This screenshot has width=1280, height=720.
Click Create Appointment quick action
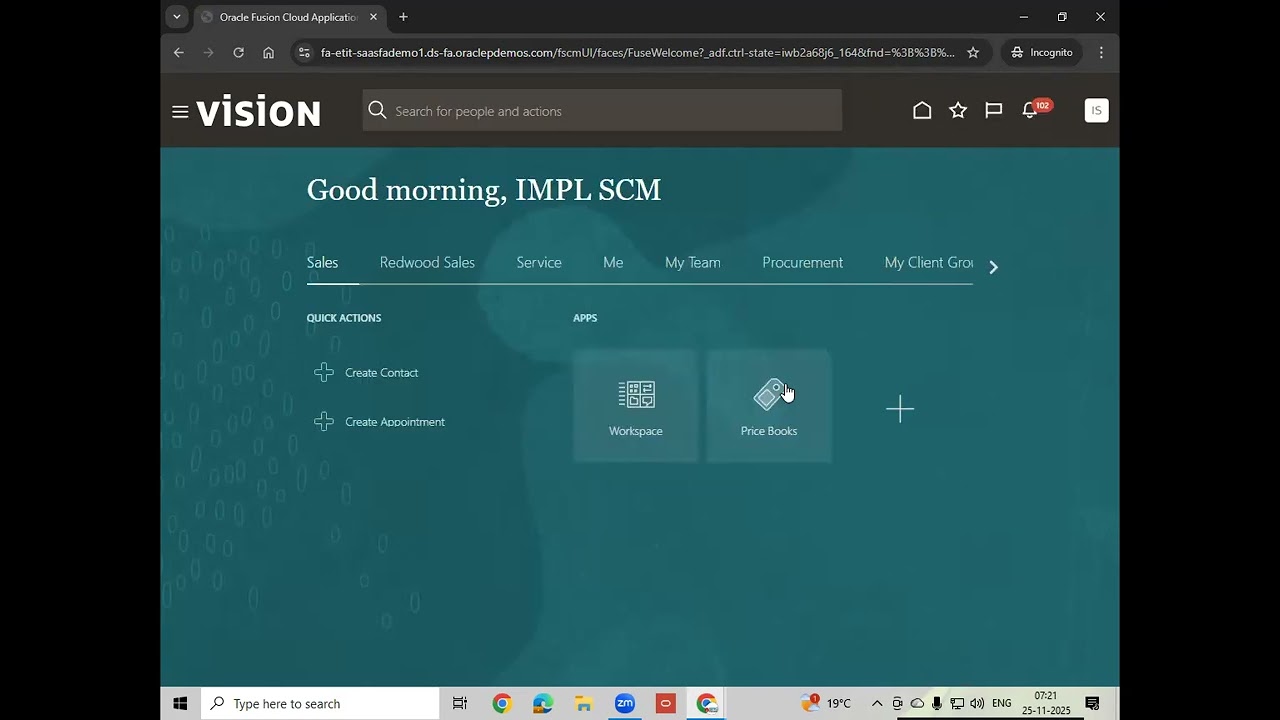click(395, 422)
